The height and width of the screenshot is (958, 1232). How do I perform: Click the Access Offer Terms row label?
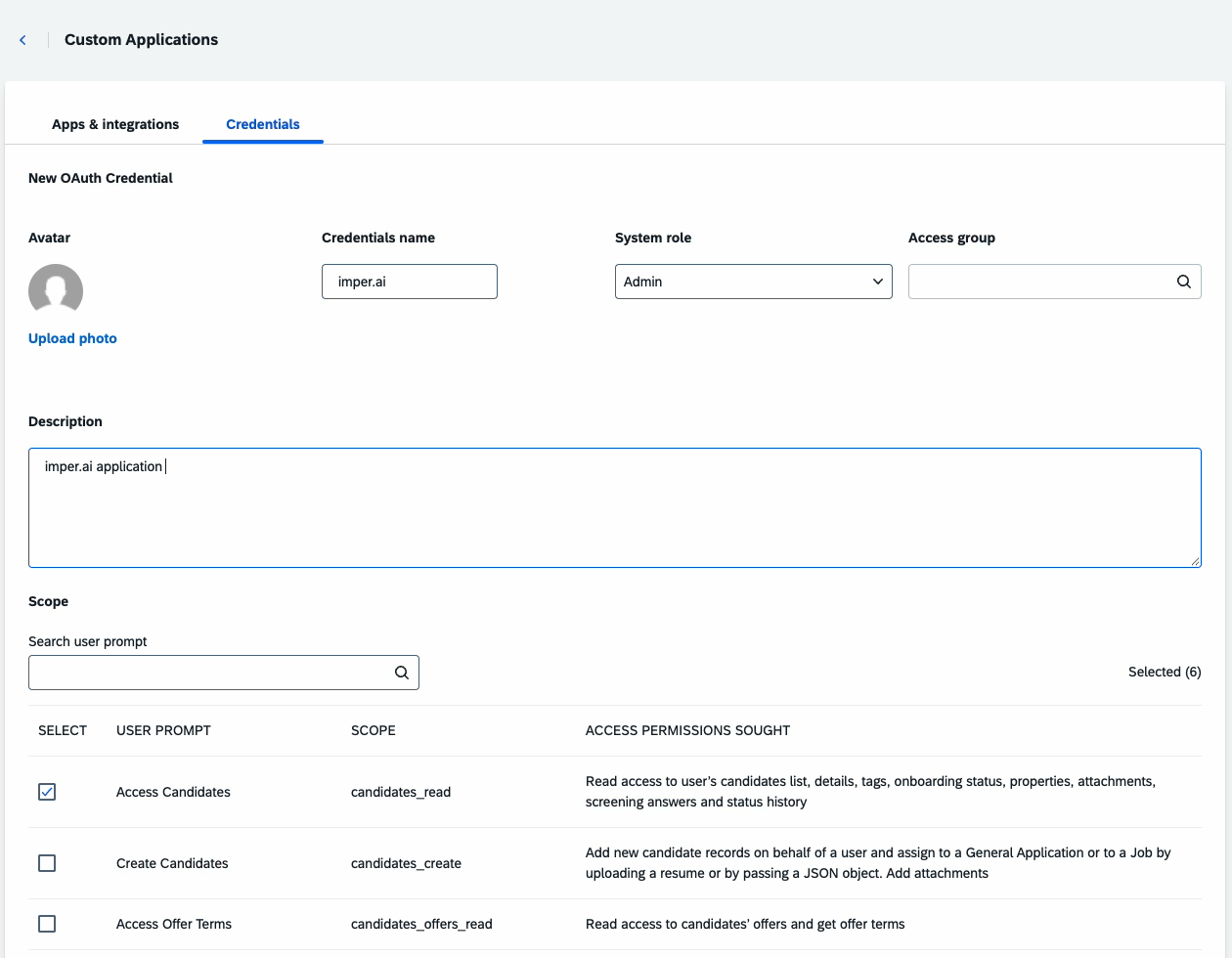pyautogui.click(x=174, y=924)
